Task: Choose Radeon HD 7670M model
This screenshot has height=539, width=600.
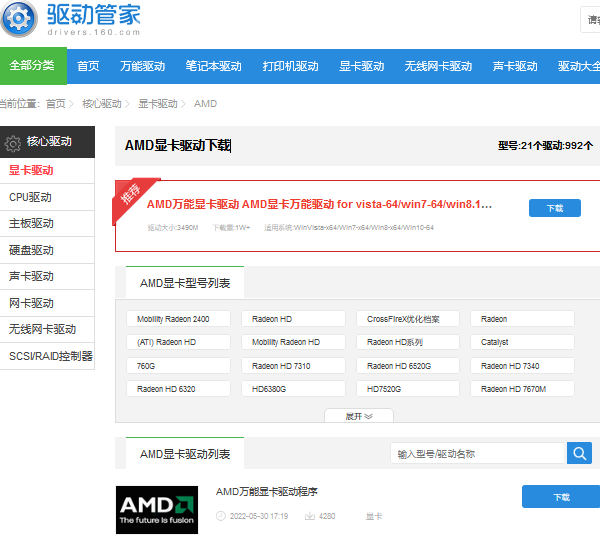Action: (522, 389)
